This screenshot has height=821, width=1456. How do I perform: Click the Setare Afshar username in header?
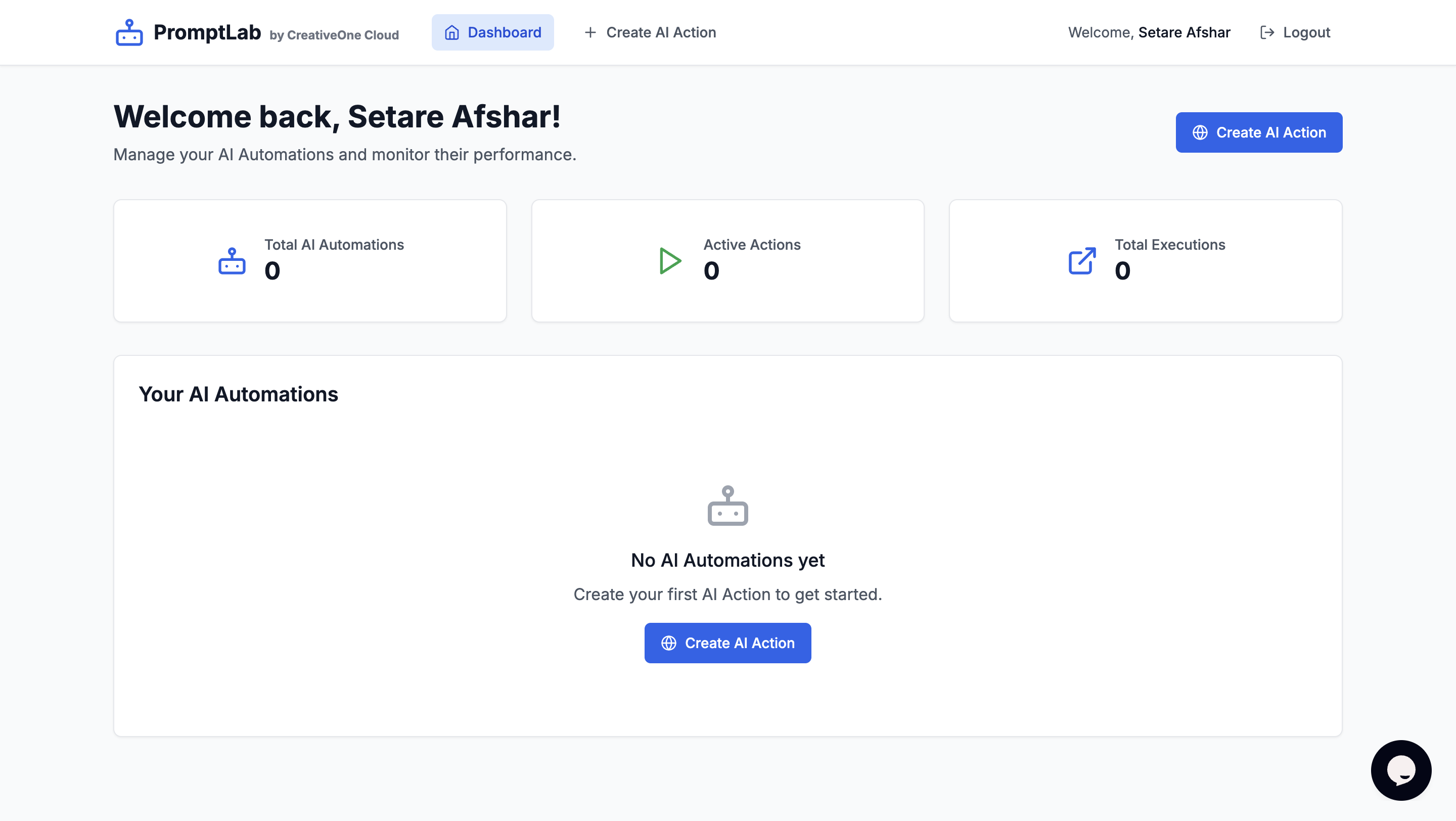coord(1184,32)
